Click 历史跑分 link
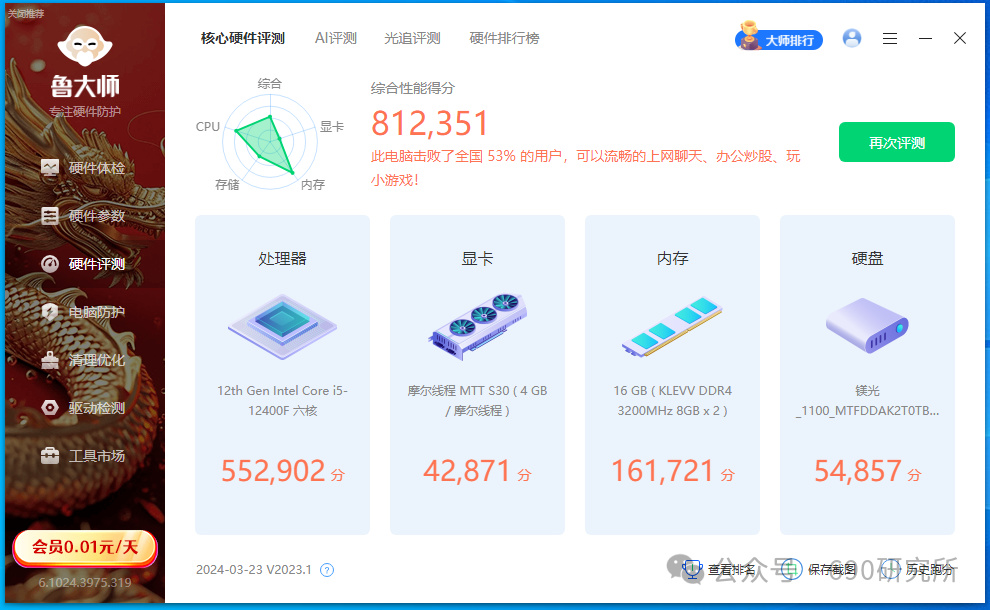Screen dimensions: 990x610 (929, 570)
